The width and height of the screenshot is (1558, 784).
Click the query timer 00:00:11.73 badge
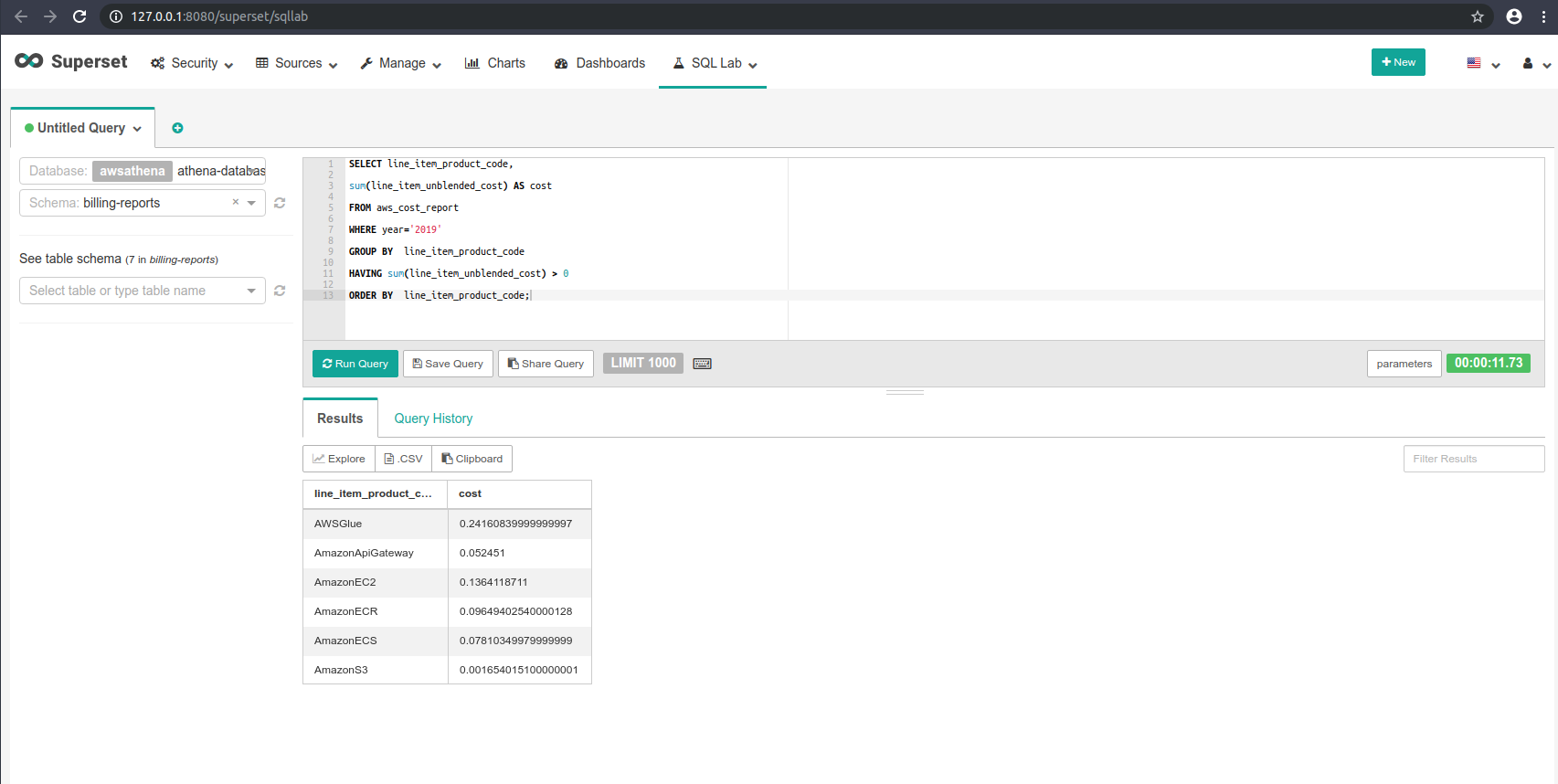1489,363
